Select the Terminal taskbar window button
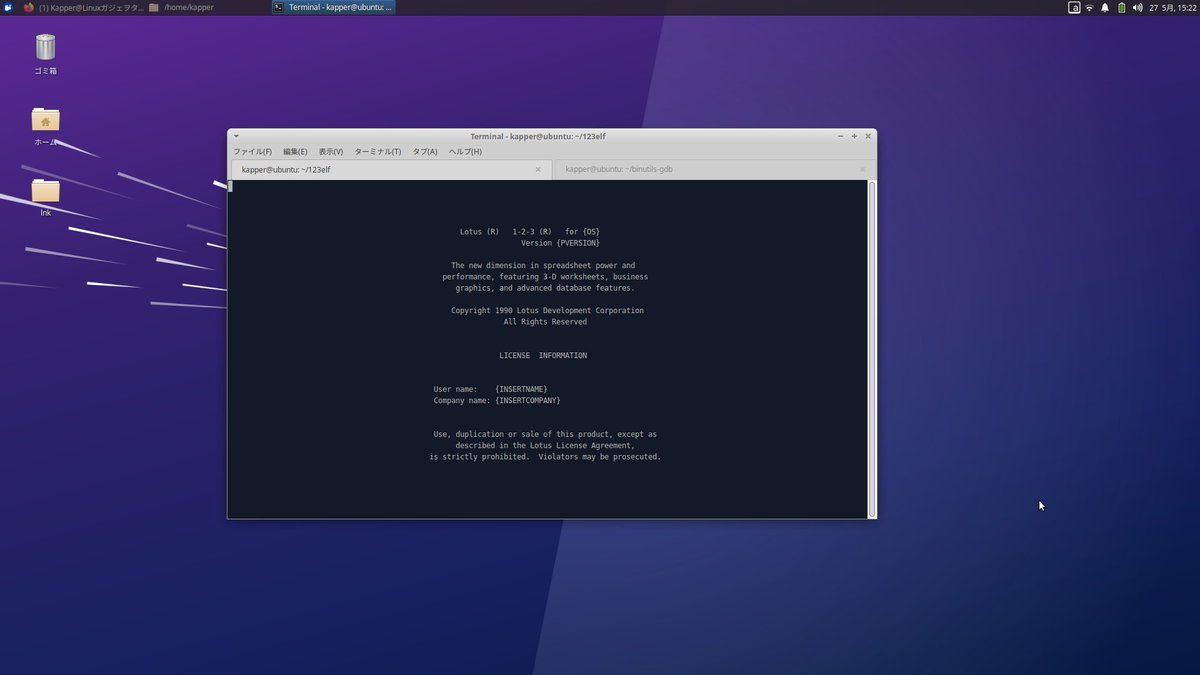Viewport: 1200px width, 675px height. click(x=333, y=7)
